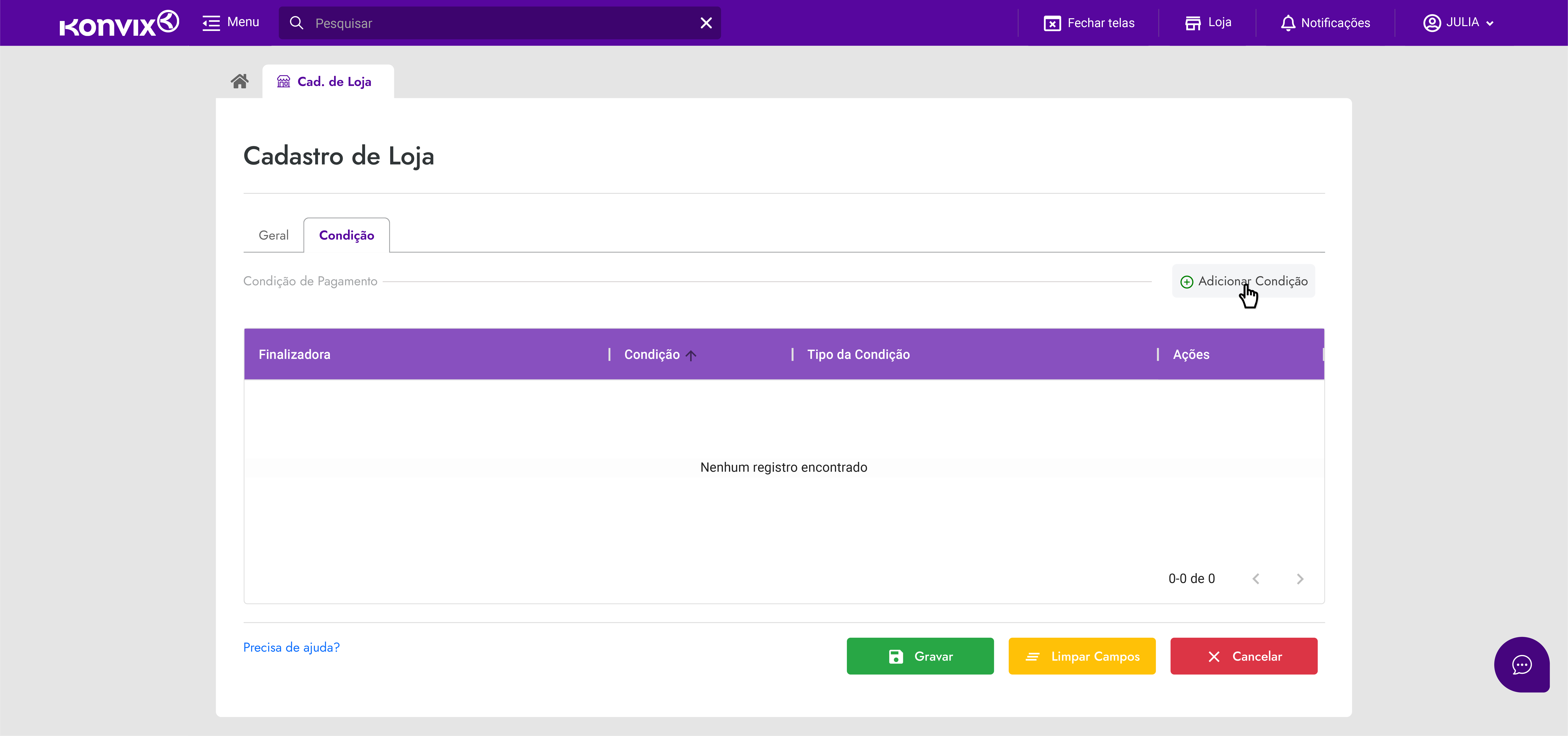1568x736 pixels.
Task: Go to previous page chevron
Action: (x=1256, y=579)
